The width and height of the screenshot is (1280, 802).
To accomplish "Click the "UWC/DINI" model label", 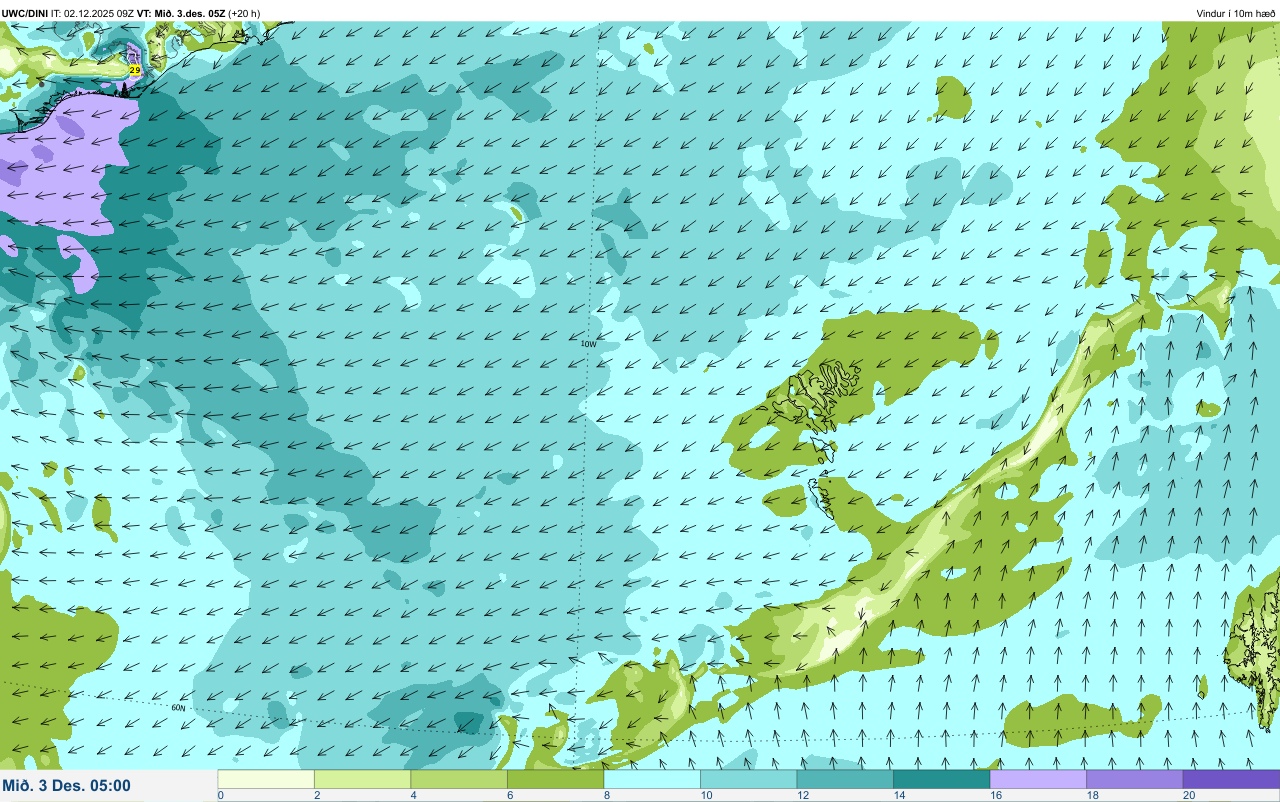I will [25, 13].
